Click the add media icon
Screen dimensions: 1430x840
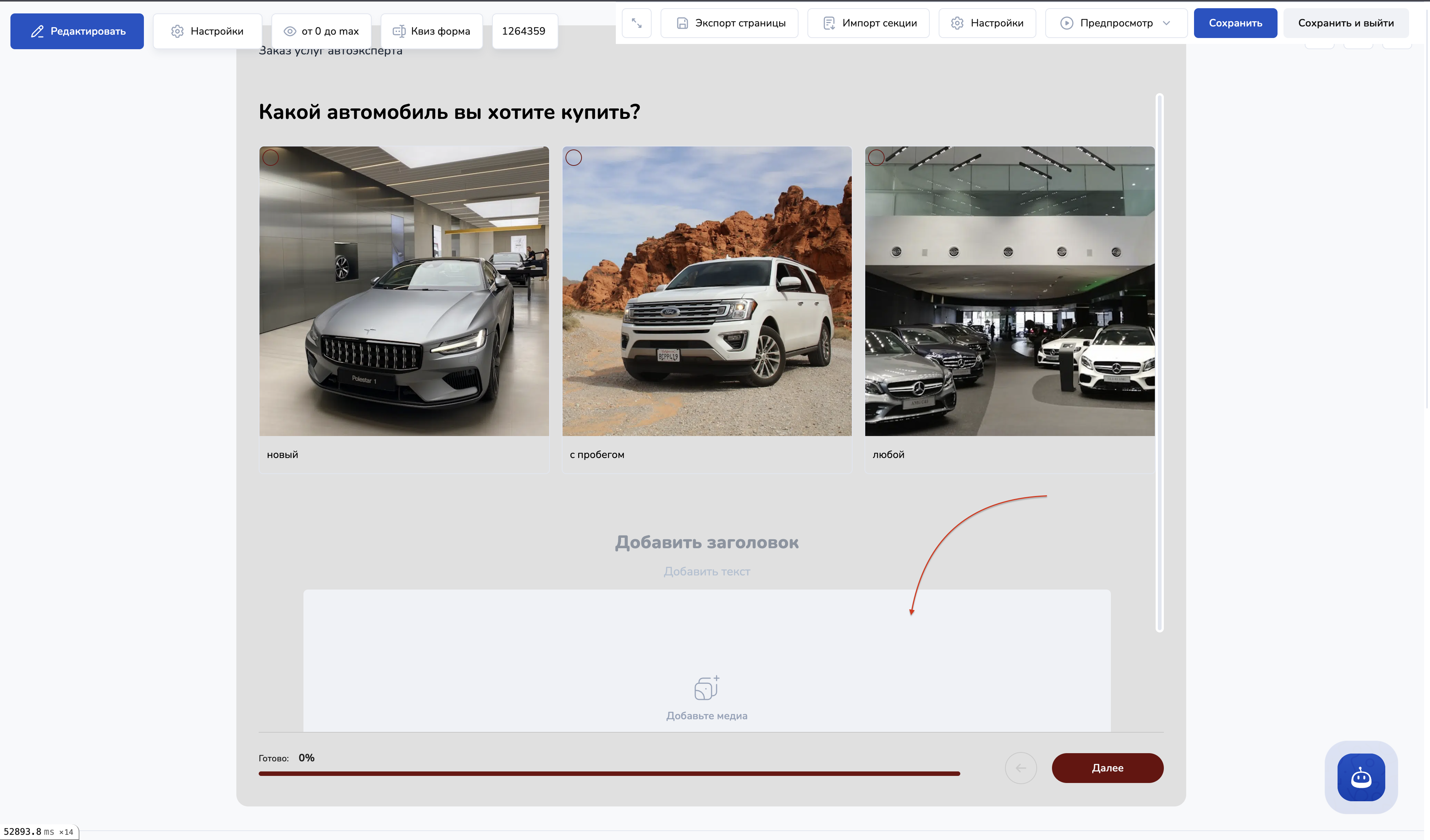pyautogui.click(x=707, y=688)
